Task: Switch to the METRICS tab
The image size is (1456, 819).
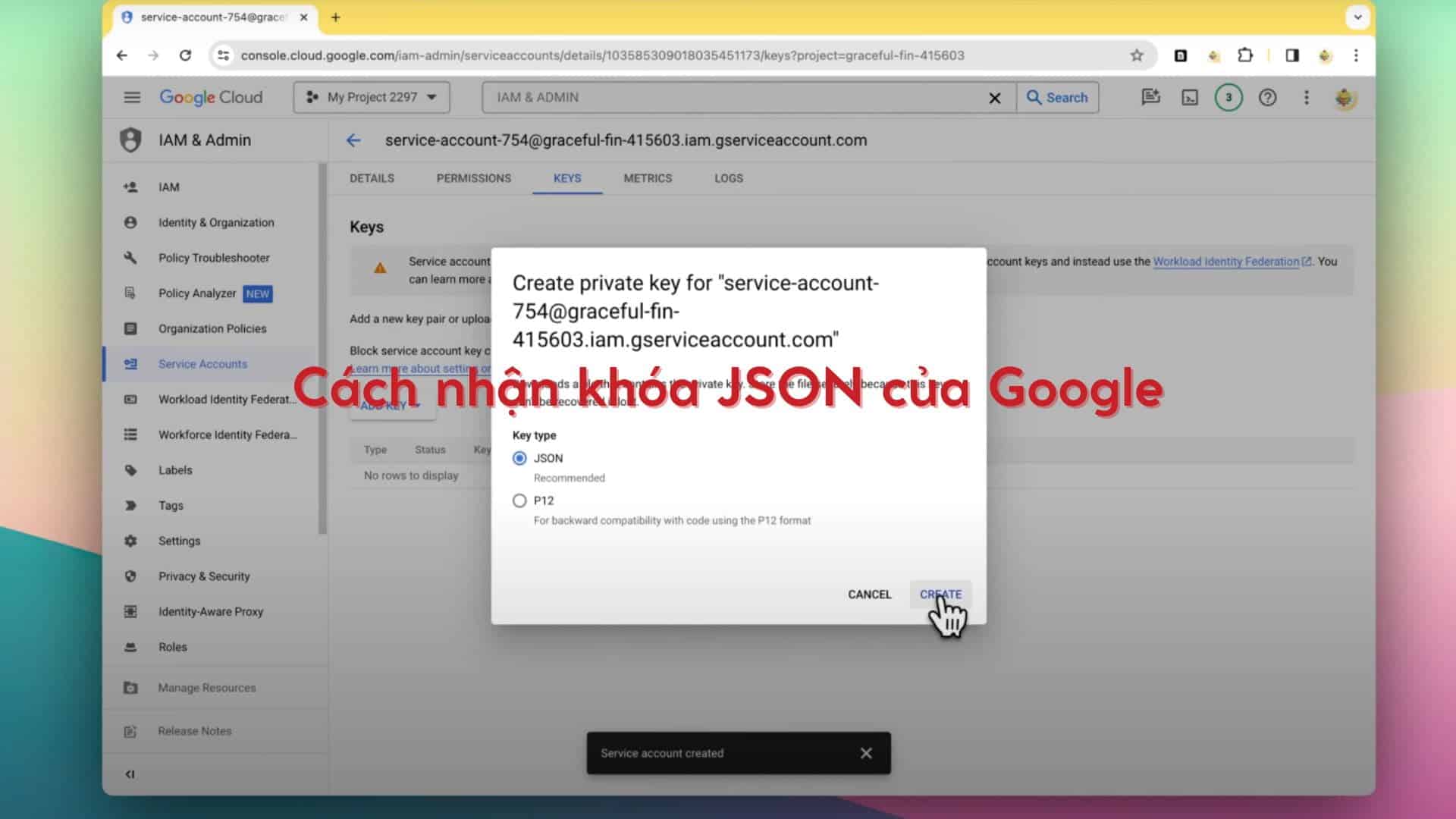Action: [648, 178]
